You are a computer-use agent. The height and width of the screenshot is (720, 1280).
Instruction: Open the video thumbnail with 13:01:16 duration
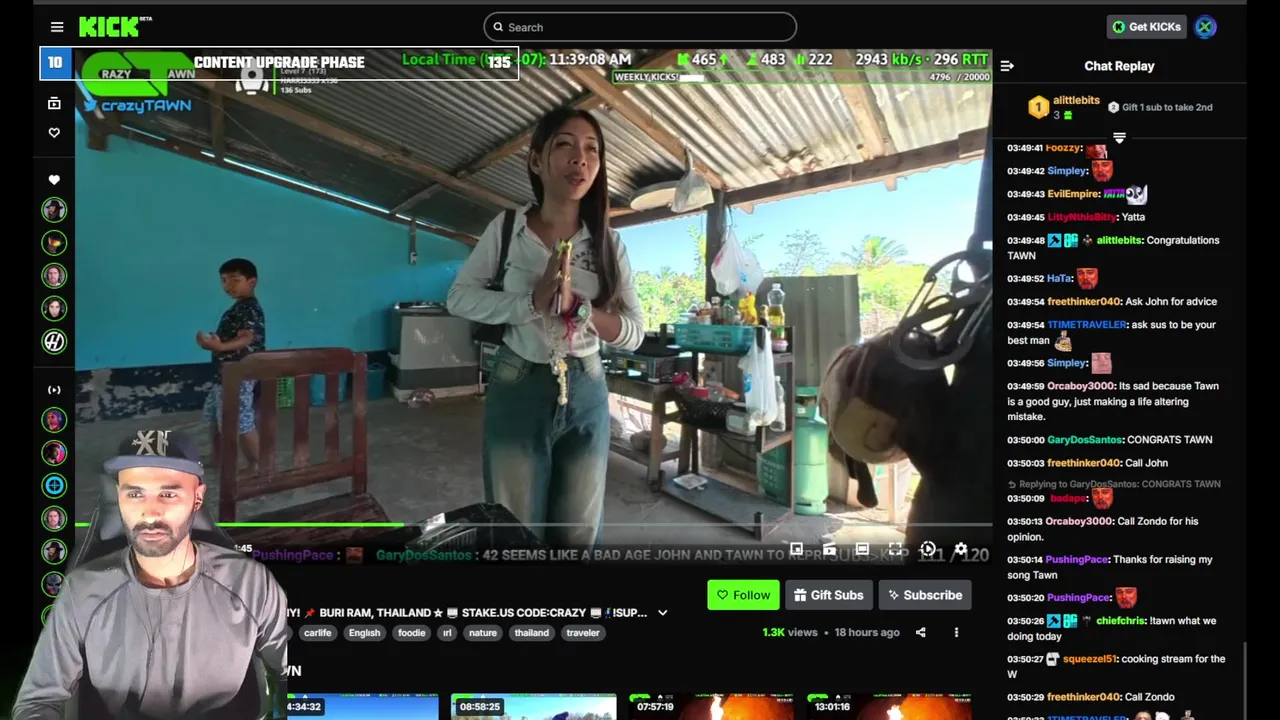(888, 706)
